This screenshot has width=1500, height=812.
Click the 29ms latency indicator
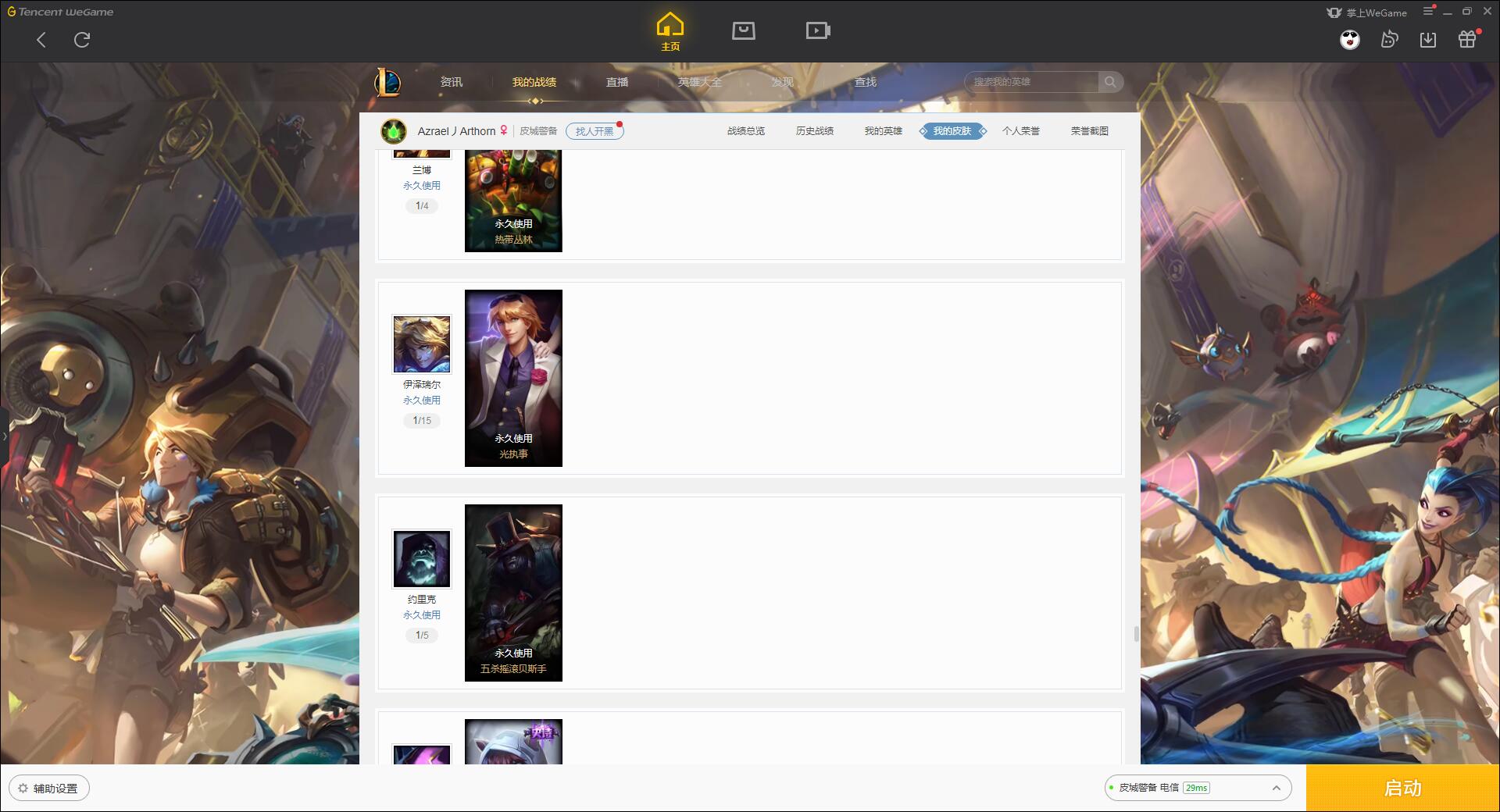[1196, 788]
